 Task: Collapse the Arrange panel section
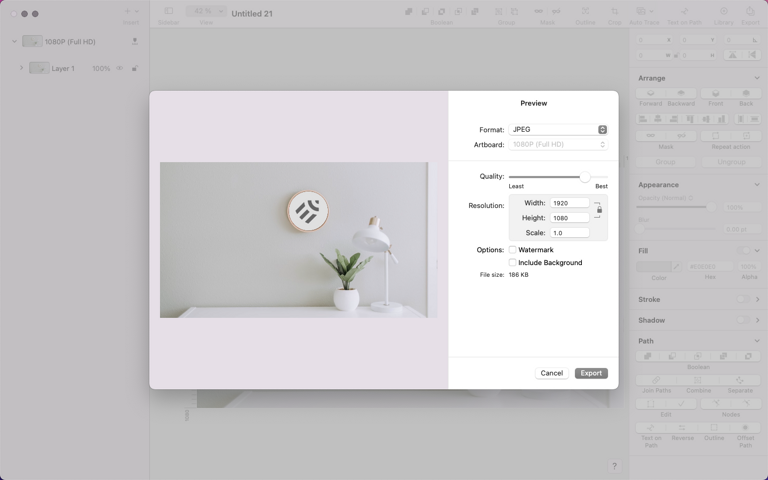click(757, 78)
